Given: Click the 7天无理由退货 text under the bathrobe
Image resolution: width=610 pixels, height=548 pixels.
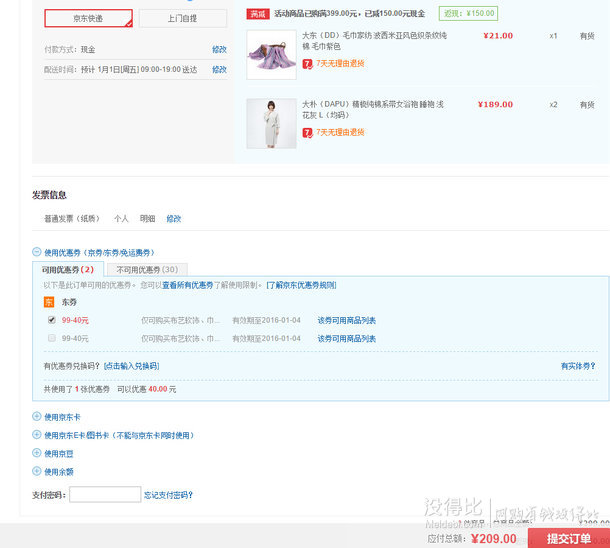Looking at the screenshot, I should point(340,132).
